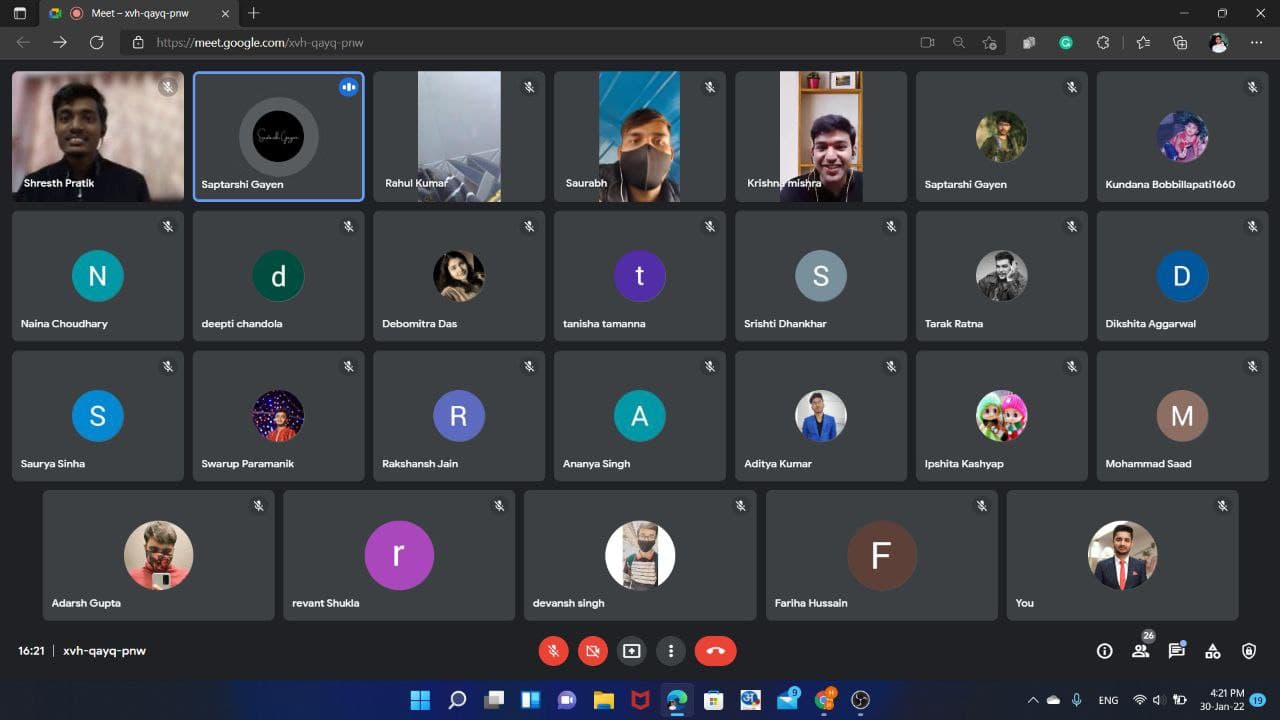
Task: Open the Meet Activities panel
Action: tap(1213, 651)
